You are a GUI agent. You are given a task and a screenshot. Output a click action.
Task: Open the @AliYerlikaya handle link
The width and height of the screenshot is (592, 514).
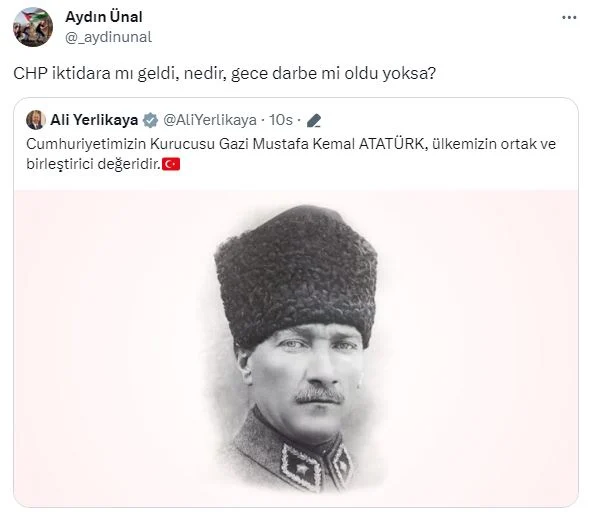[210, 120]
